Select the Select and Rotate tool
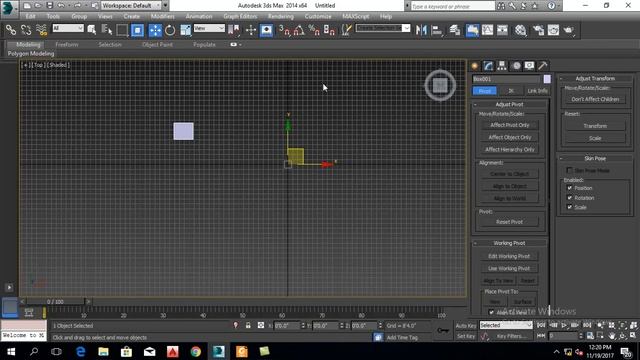The image size is (640, 360). click(x=170, y=30)
